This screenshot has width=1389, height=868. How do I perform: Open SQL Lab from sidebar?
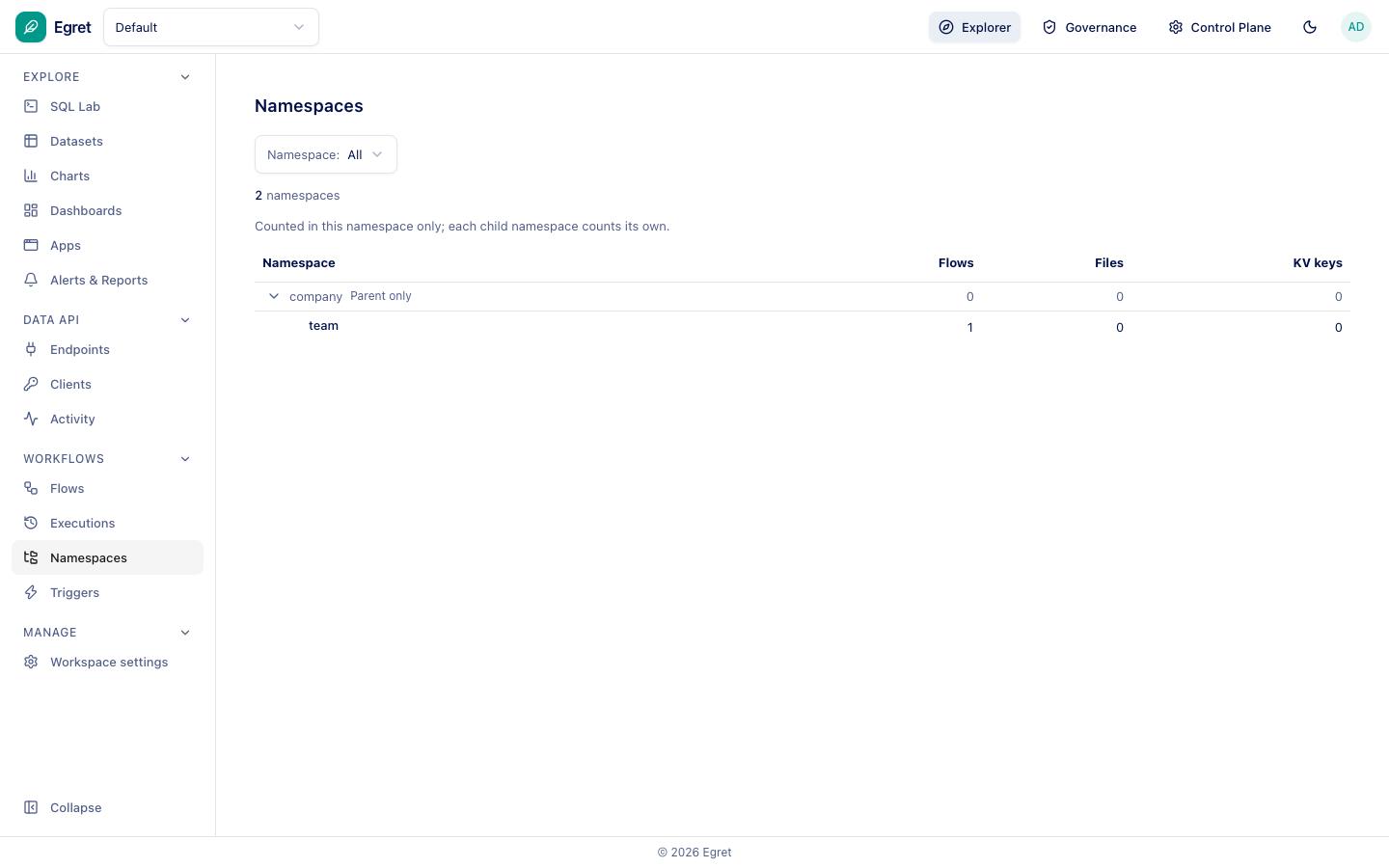[107, 106]
